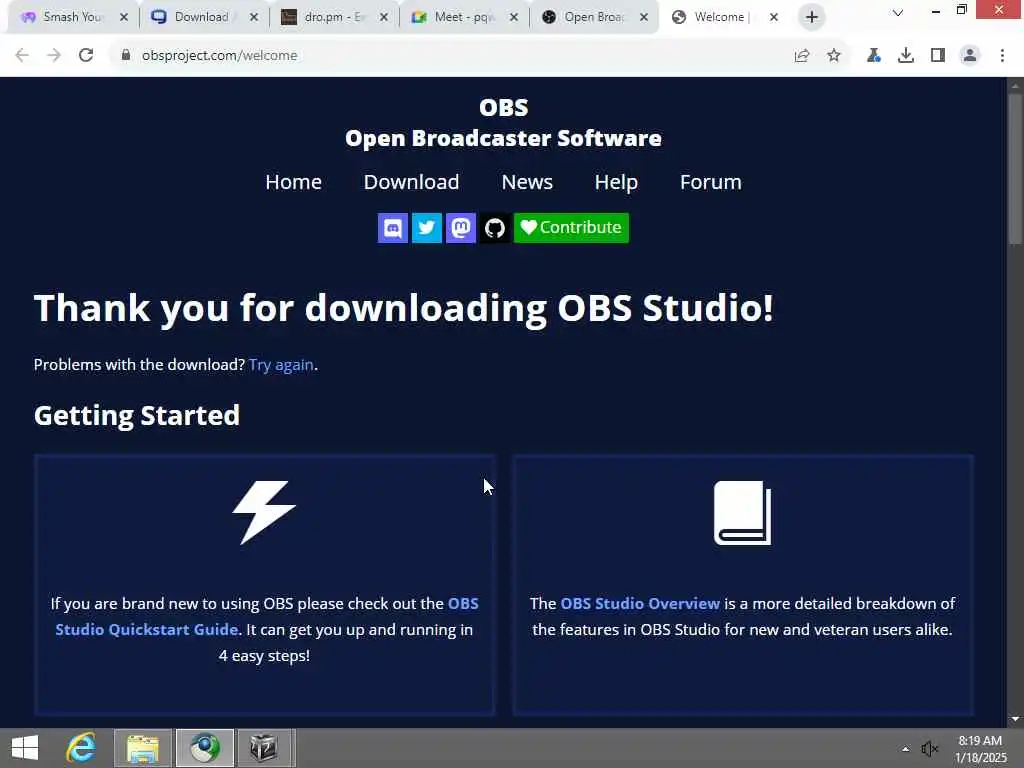View site info via lock icon
Viewport: 1024px width, 768px height.
coord(126,56)
